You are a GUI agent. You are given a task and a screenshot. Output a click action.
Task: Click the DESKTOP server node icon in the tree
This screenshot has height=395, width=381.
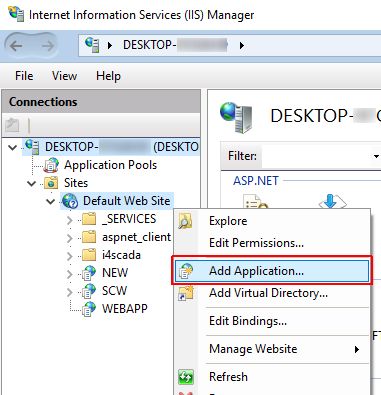(x=33, y=147)
